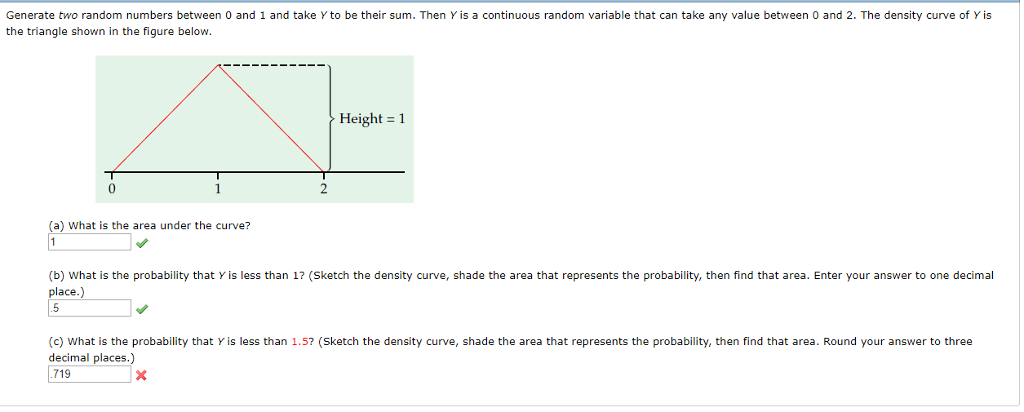The width and height of the screenshot is (1024, 412).
Task: Click the answer field containing .5
Action: (89, 308)
